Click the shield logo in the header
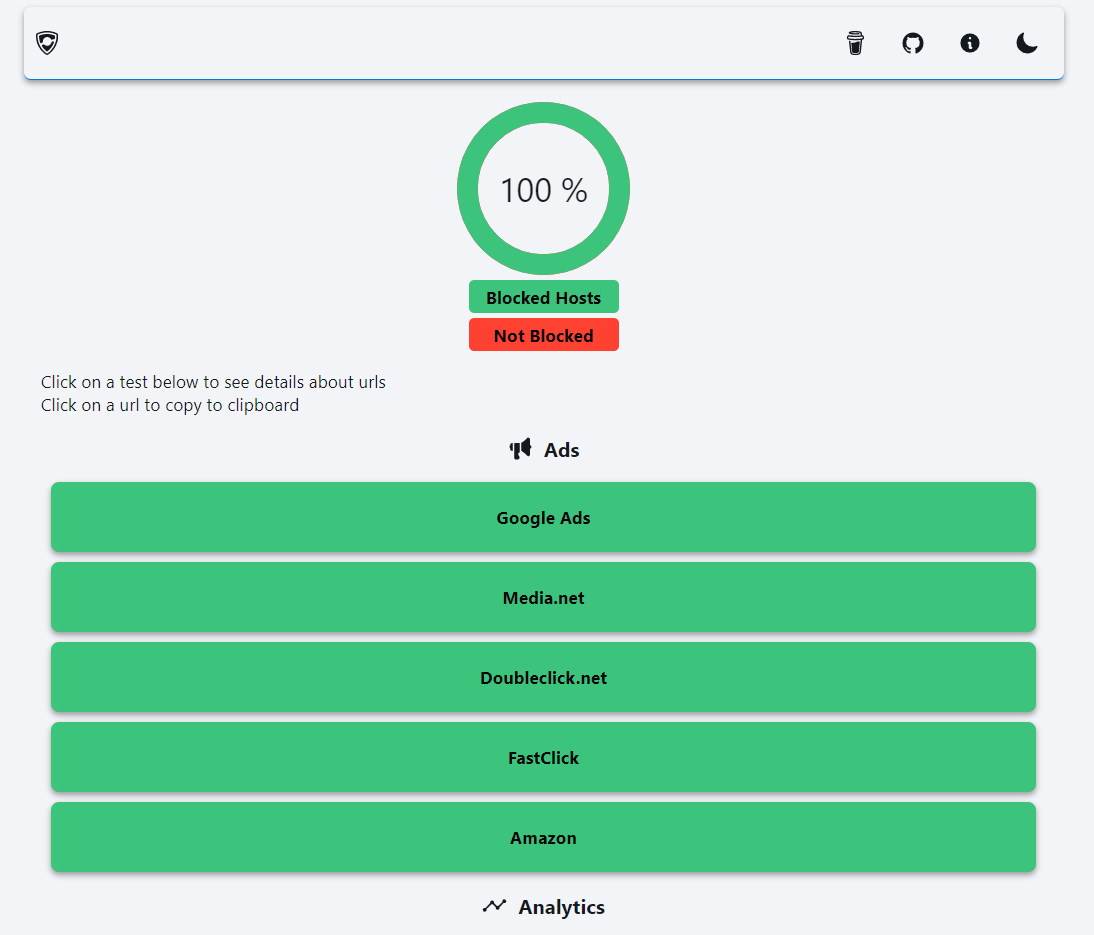Image resolution: width=1094 pixels, height=935 pixels. [x=47, y=43]
